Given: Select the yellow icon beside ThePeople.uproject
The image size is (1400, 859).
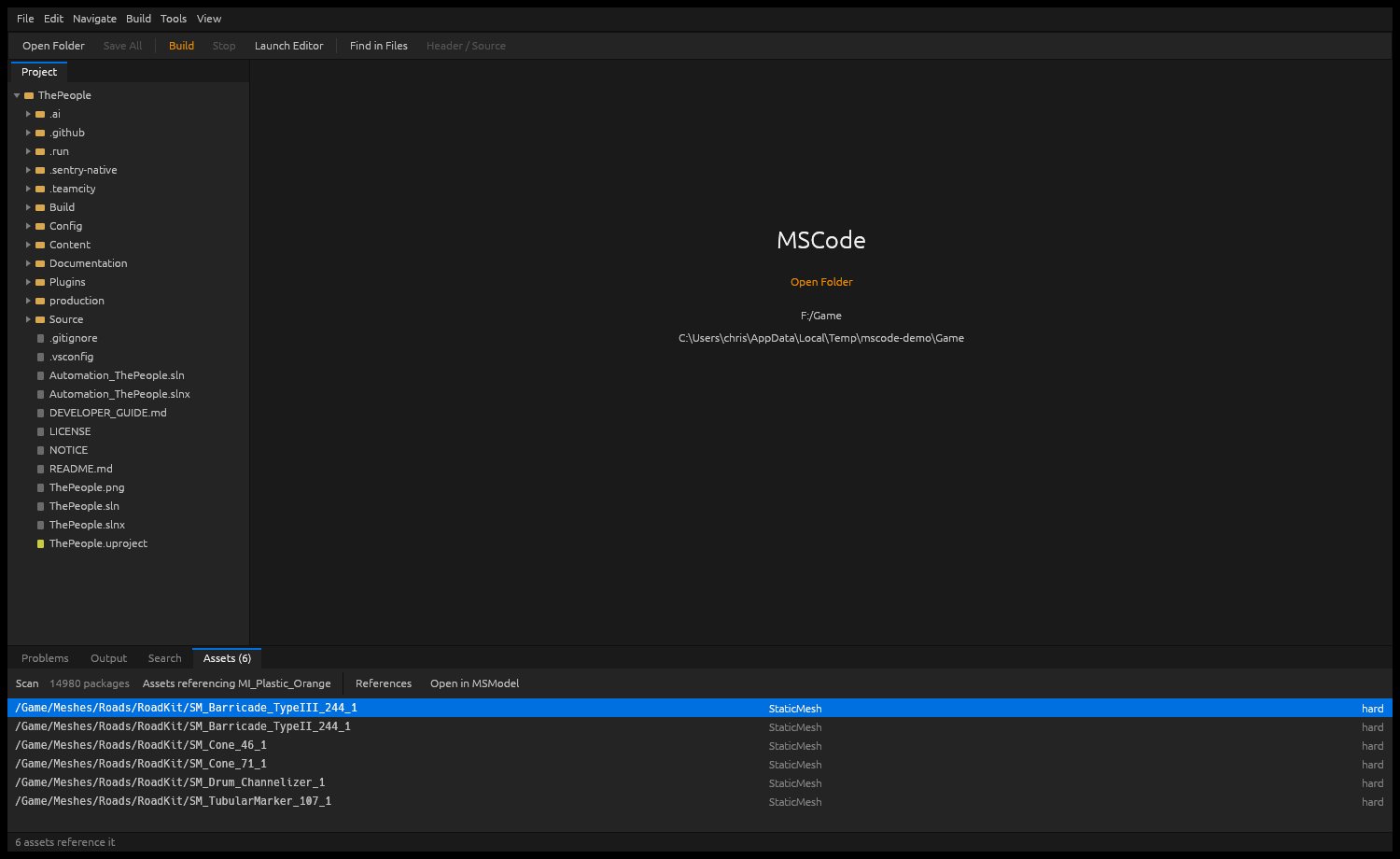Looking at the screenshot, I should (40, 543).
